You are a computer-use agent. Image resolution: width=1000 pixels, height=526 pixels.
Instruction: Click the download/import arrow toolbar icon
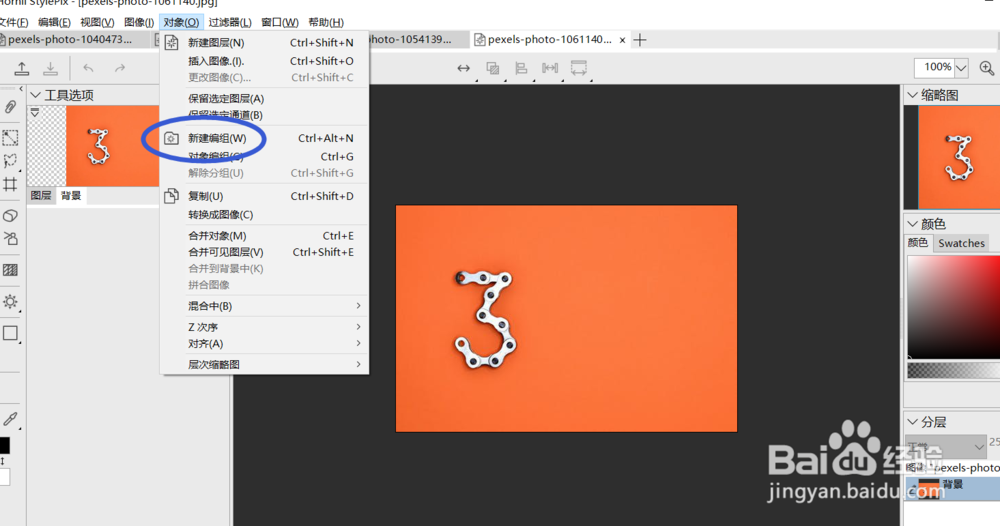click(50, 68)
